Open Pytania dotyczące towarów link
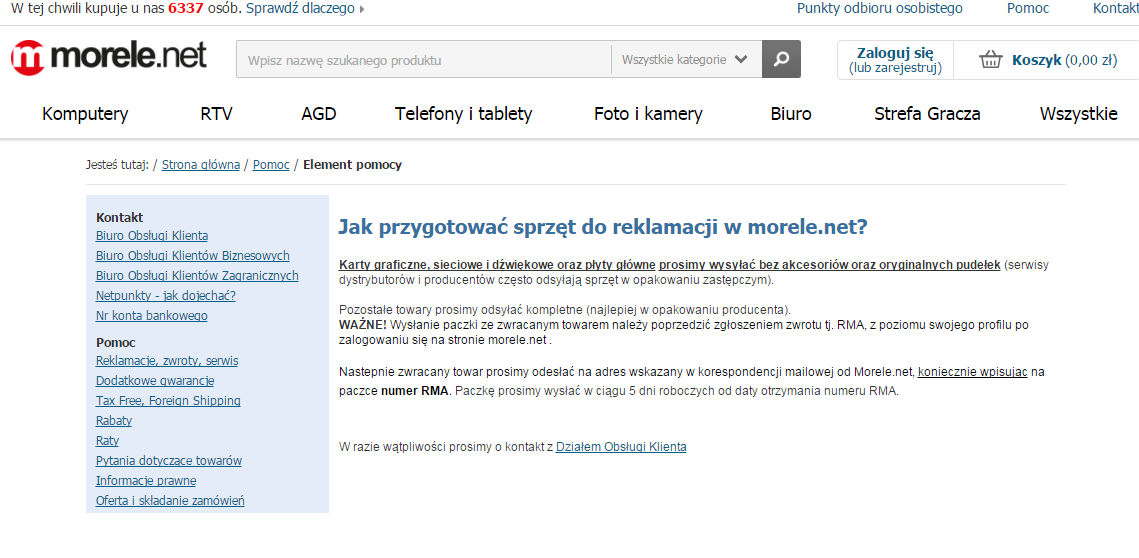This screenshot has width=1139, height=558. [169, 461]
